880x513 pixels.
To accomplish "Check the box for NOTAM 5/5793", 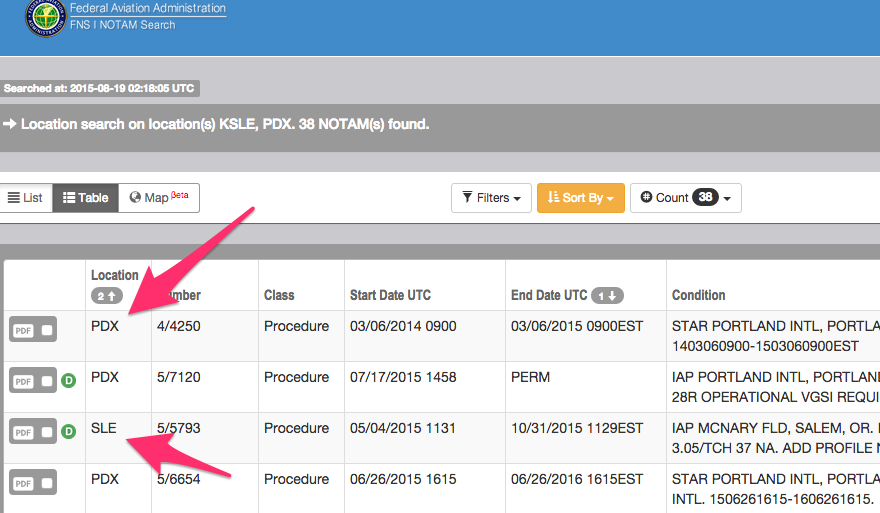I will pos(47,432).
